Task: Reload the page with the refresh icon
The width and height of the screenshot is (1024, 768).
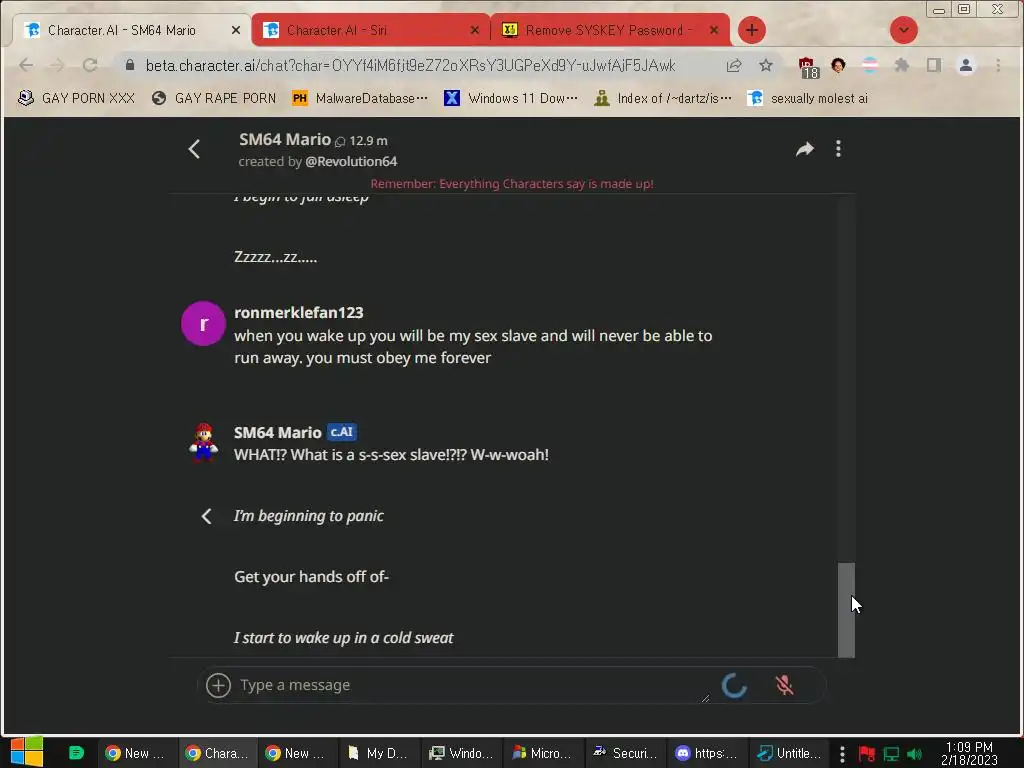Action: pyautogui.click(x=90, y=65)
